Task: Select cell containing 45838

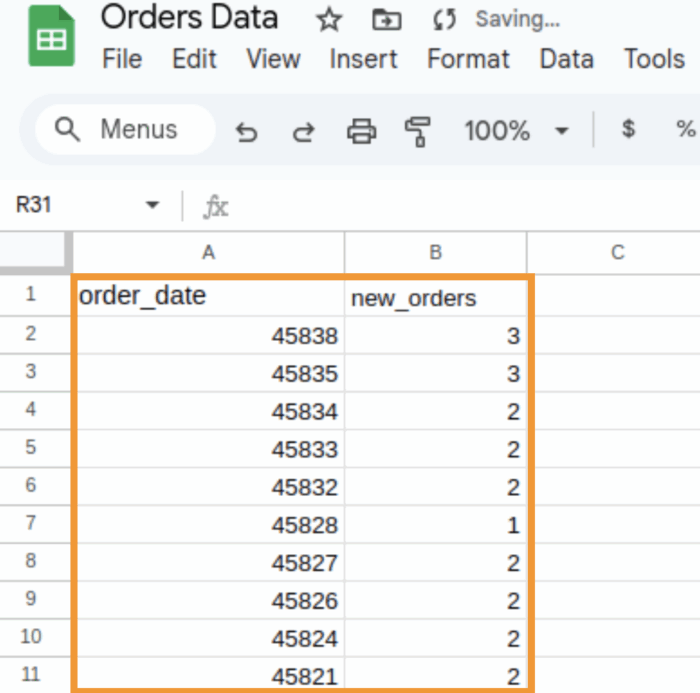Action: pos(210,335)
